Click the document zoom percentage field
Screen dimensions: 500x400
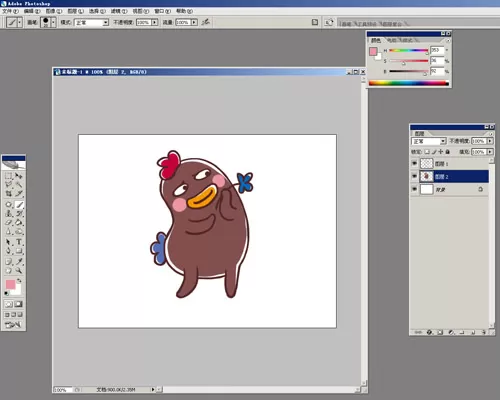pyautogui.click(x=62, y=390)
